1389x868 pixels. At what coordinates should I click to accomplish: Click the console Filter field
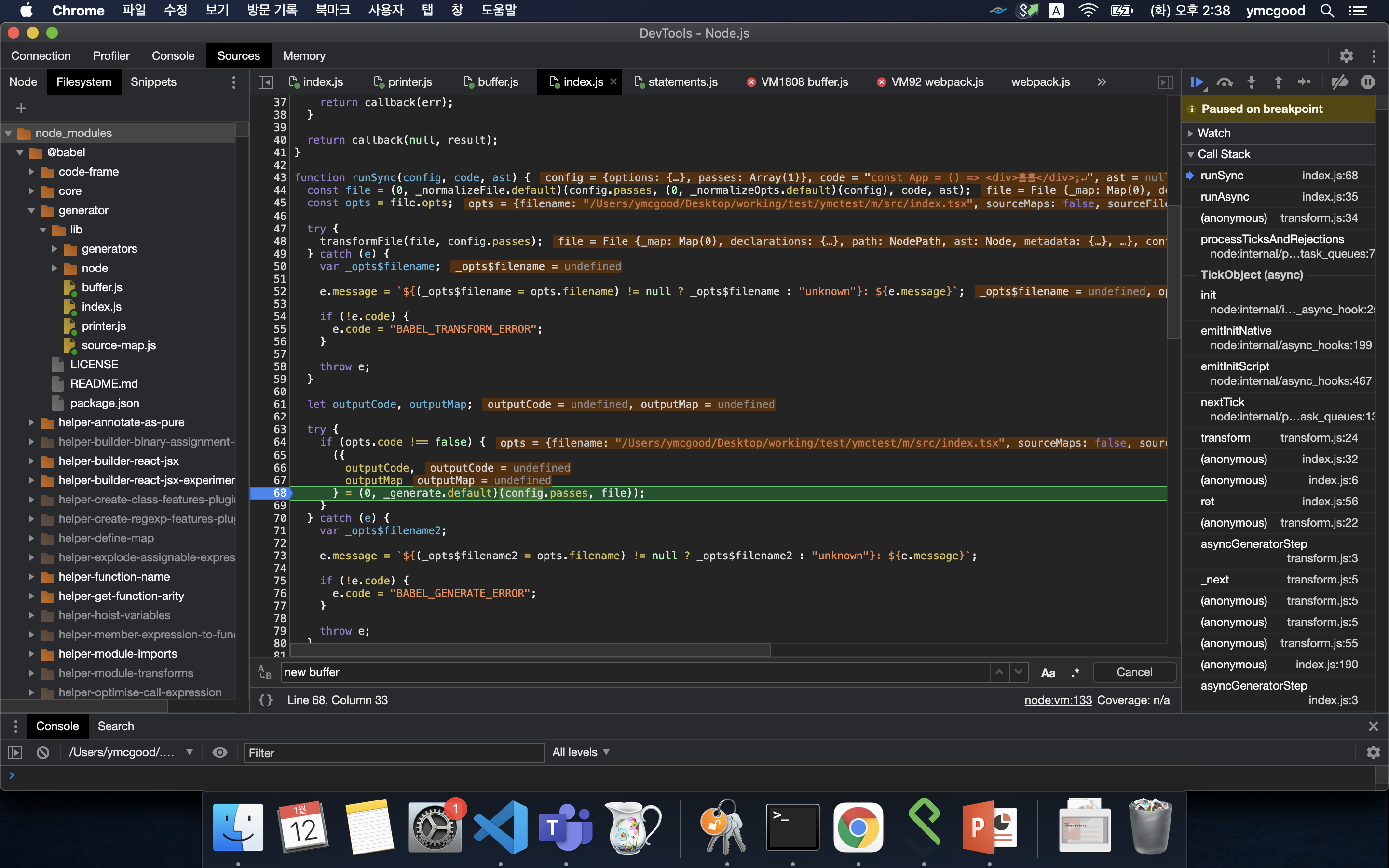coord(395,753)
